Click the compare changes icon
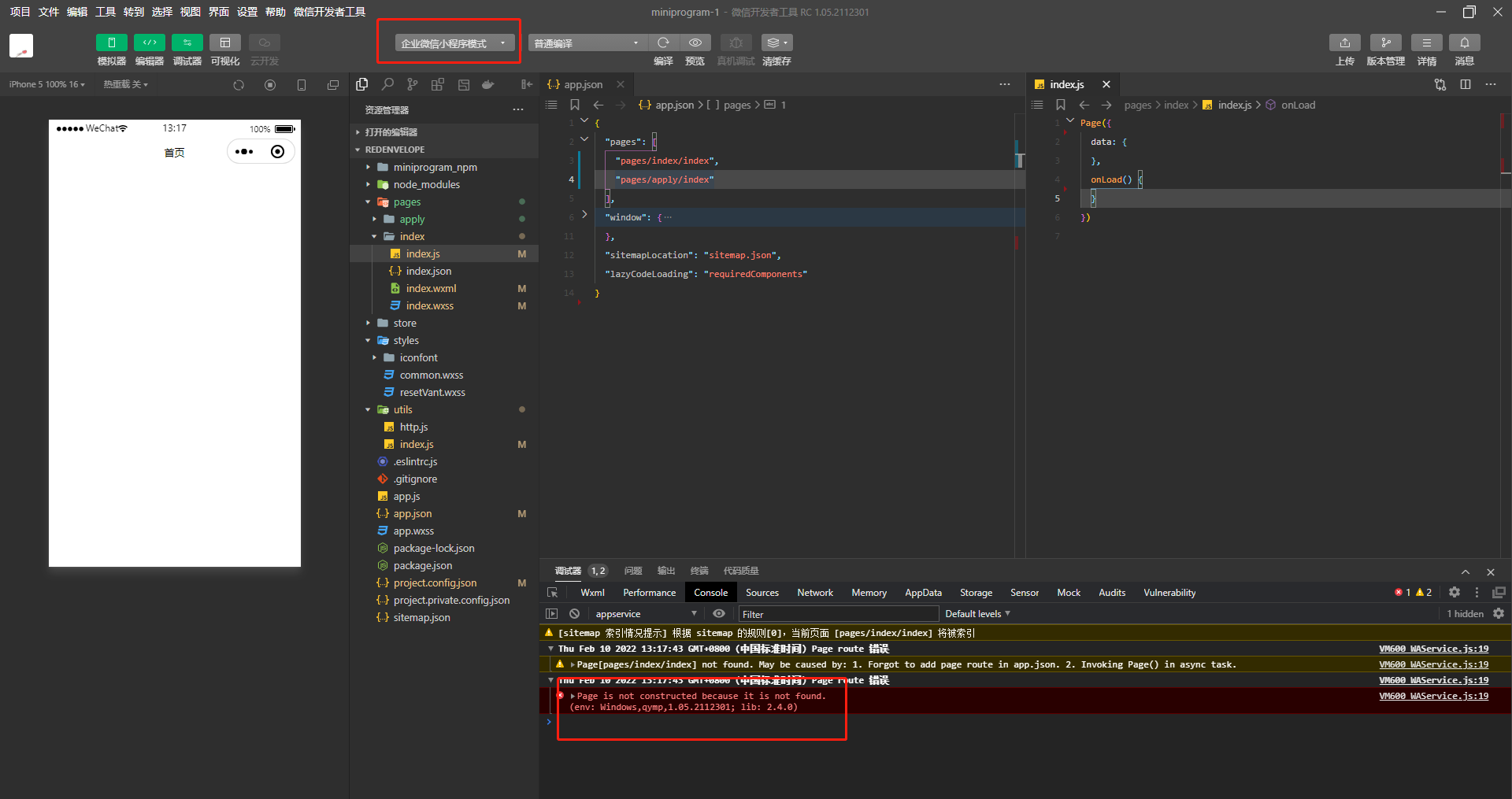Image resolution: width=1512 pixels, height=799 pixels. (x=1440, y=84)
